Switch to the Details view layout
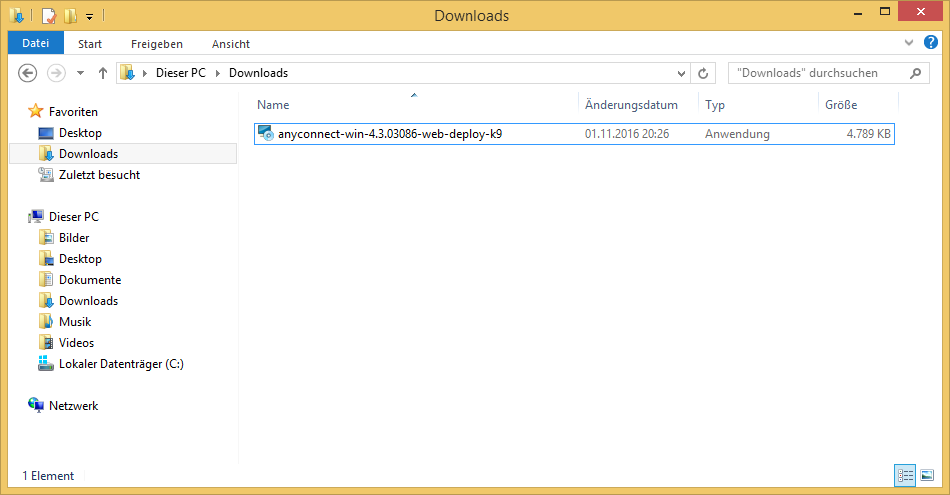This screenshot has height=495, width=950. (905, 476)
